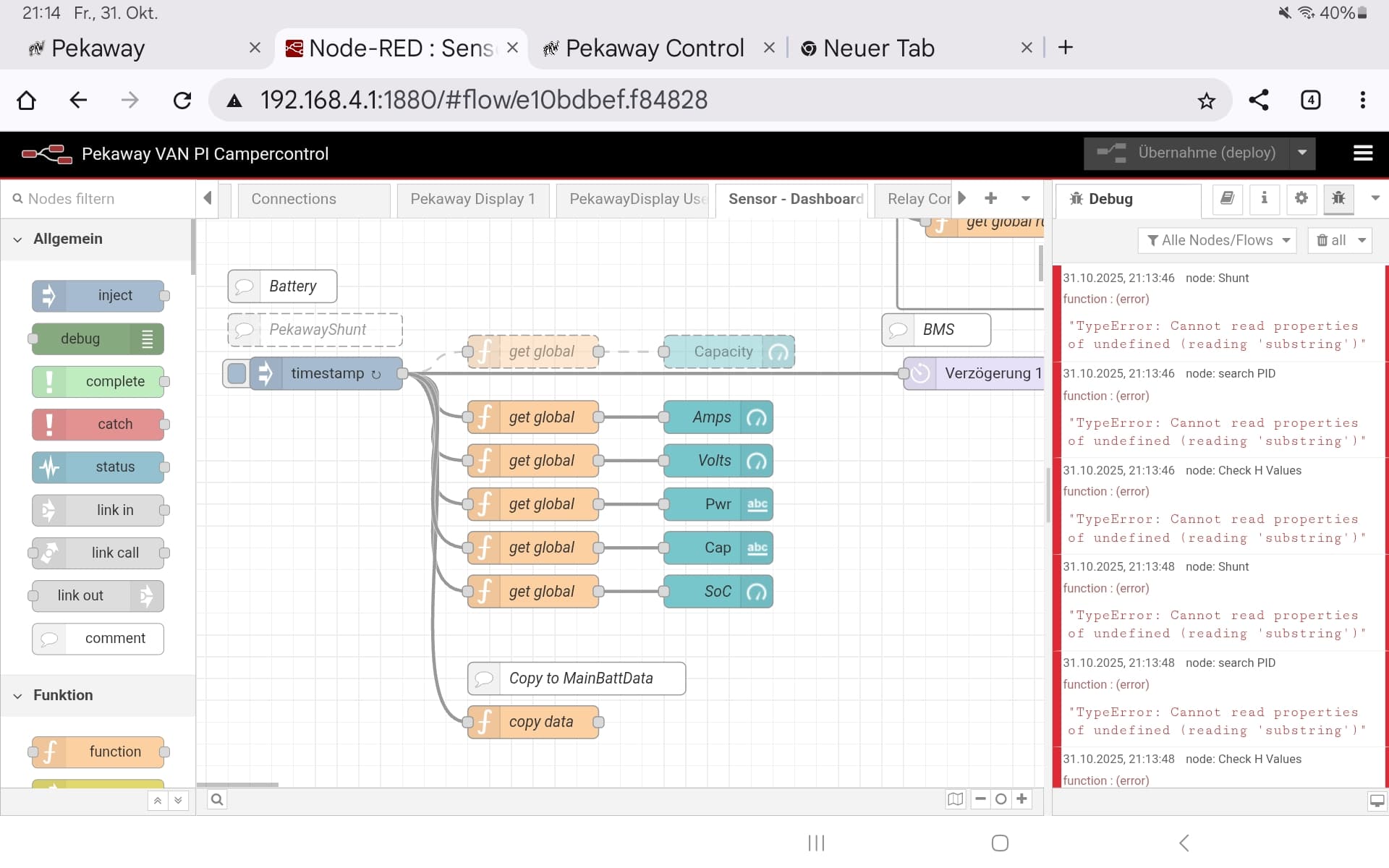The height and width of the screenshot is (868, 1389).
Task: Open the deploy options dropdown arrow
Action: pos(1301,153)
